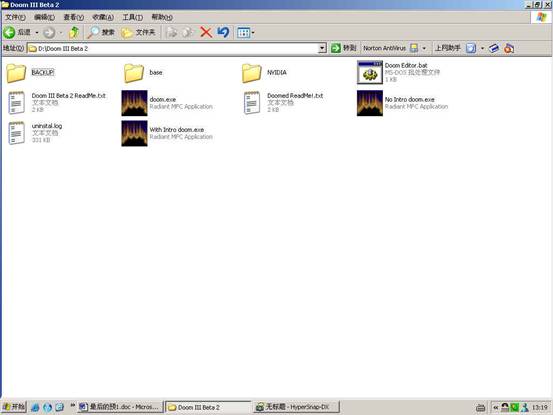Select the Doomed ReadMe!.txt file
The height and width of the screenshot is (415, 553).
283,103
